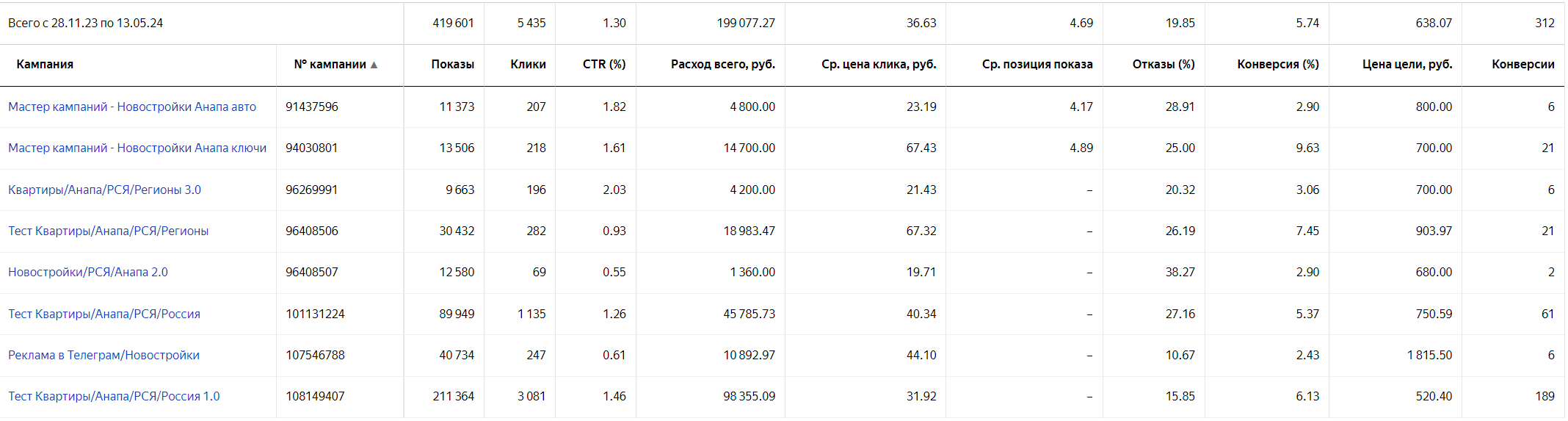Sort by CTR (%) column header
Viewport: 1568px width, 421px height.
603,65
